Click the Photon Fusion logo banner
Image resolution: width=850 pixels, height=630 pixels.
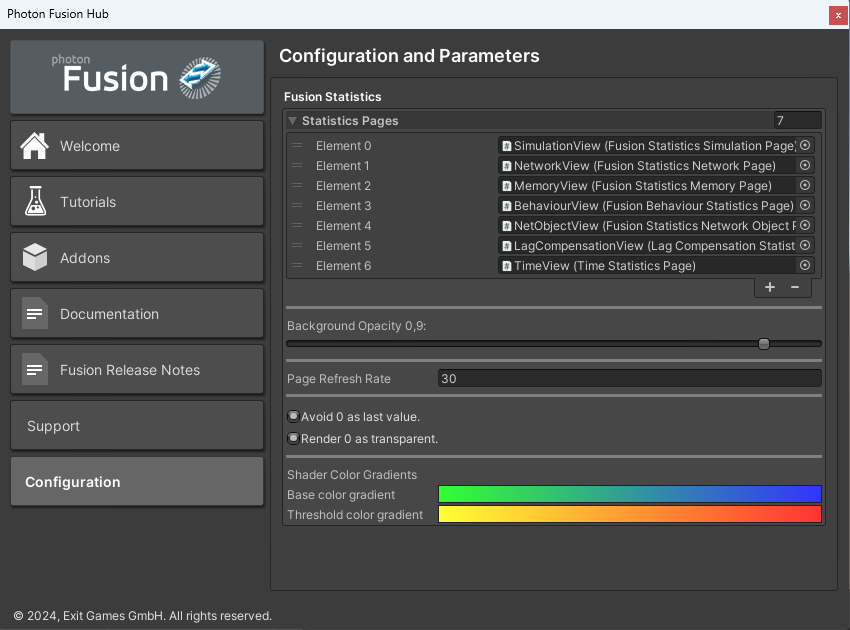click(137, 77)
